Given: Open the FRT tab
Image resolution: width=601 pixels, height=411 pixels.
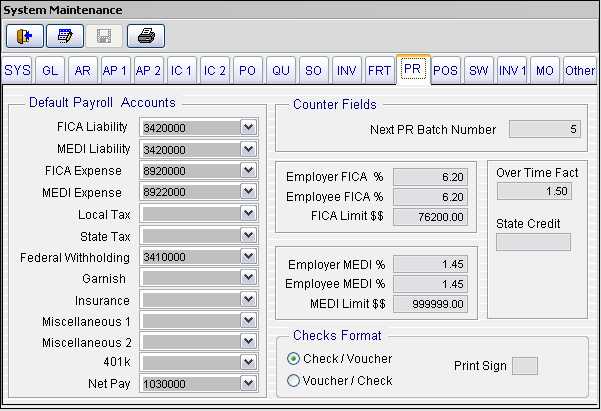Looking at the screenshot, I should [379, 71].
